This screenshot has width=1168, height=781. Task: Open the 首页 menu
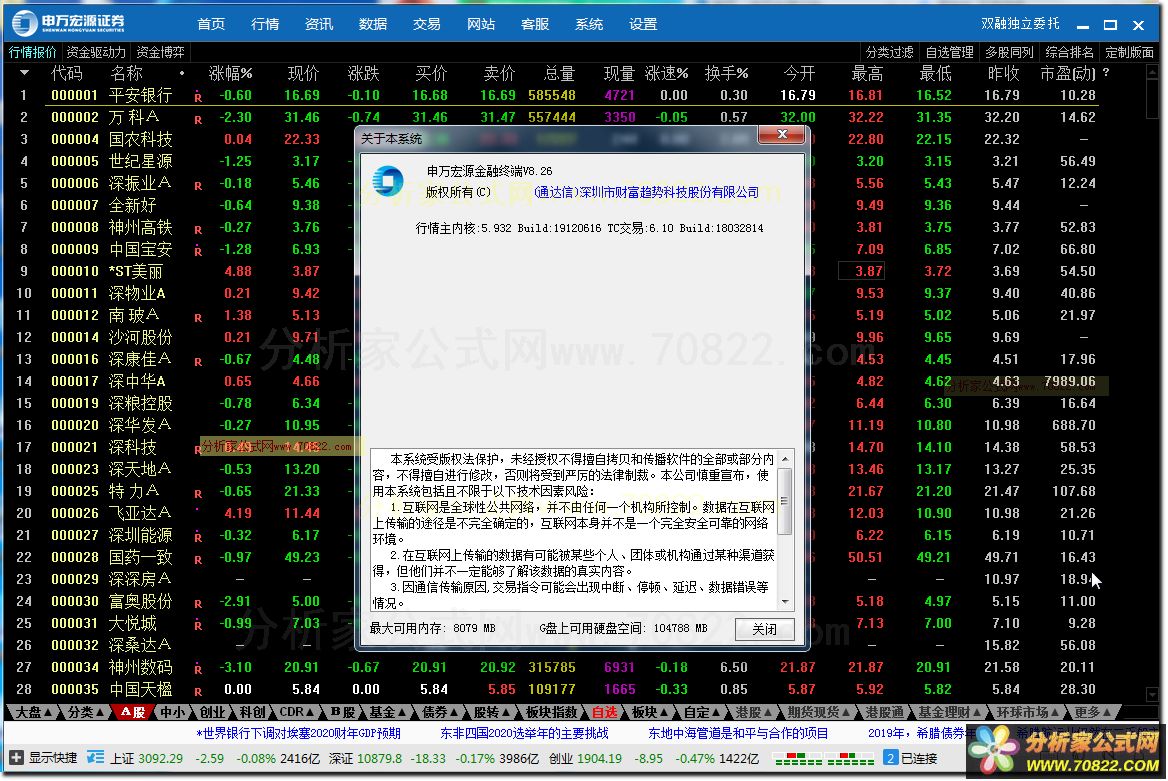[212, 24]
